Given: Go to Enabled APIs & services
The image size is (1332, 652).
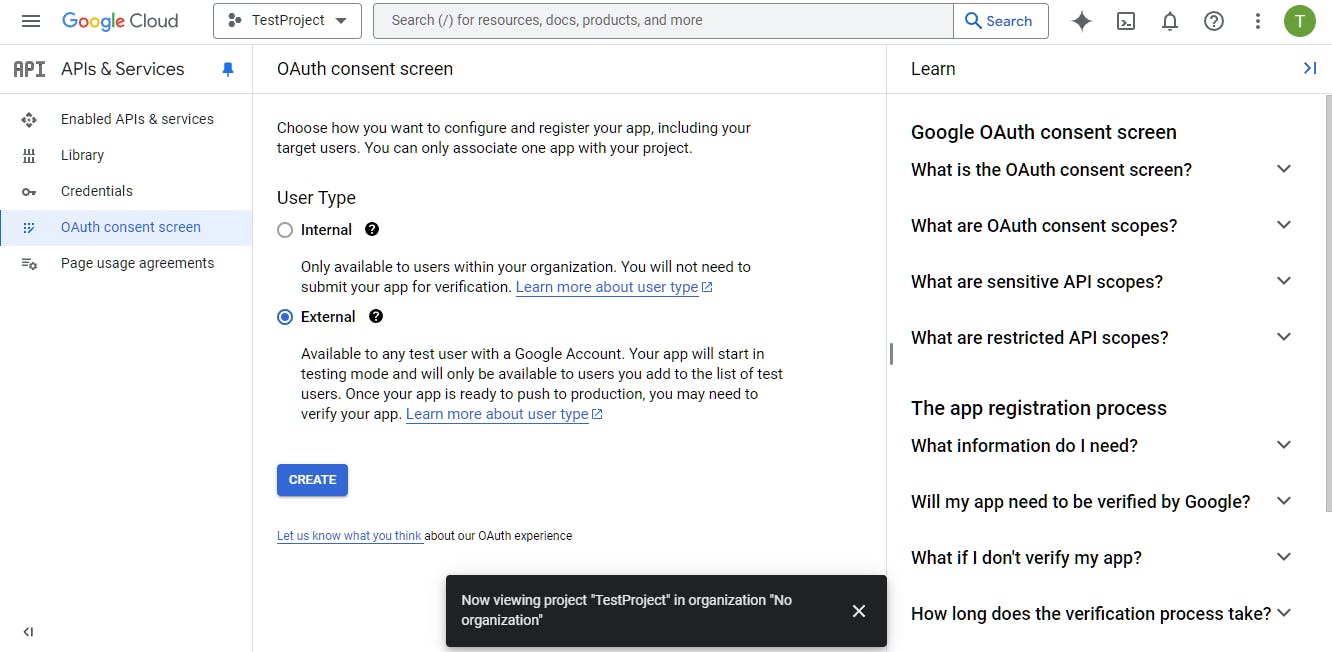Looking at the screenshot, I should (x=137, y=119).
